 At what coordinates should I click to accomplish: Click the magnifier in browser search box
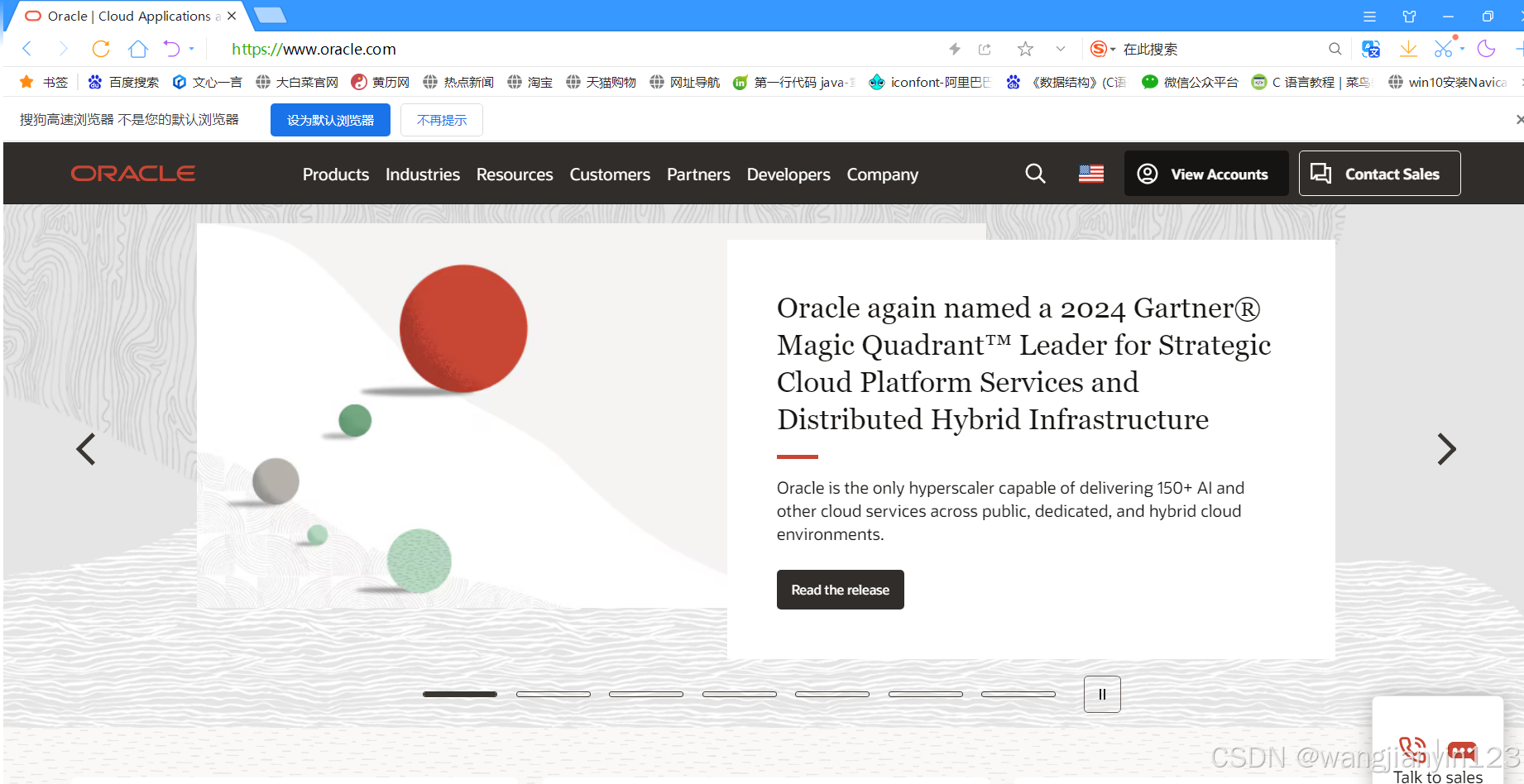pyautogui.click(x=1335, y=49)
